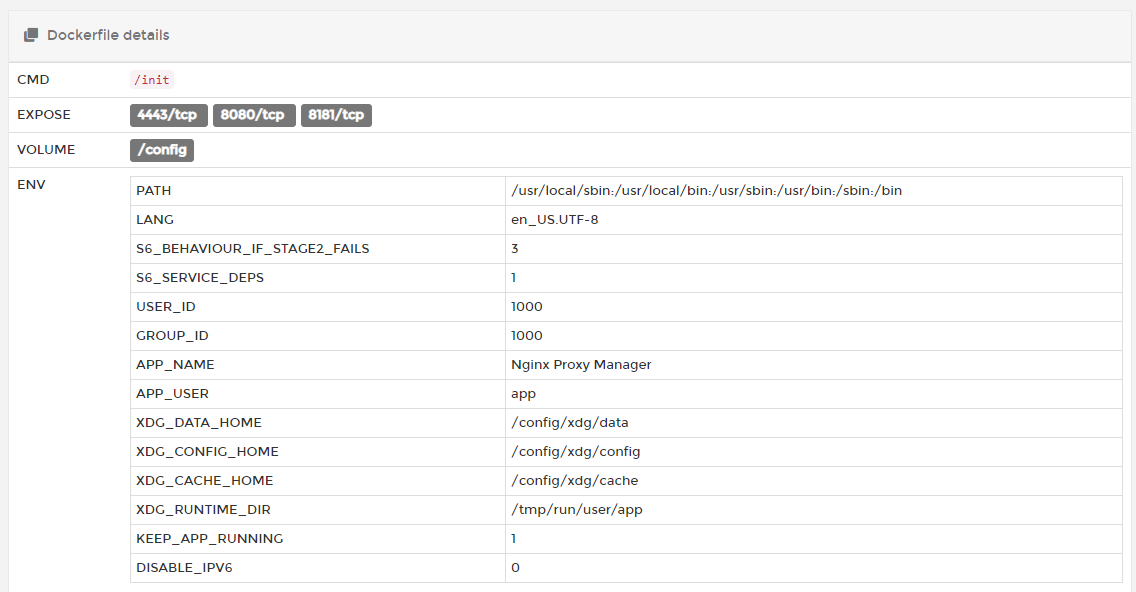1136x592 pixels.
Task: Click the XDG_DATA_HOME variable name
Action: pos(199,422)
